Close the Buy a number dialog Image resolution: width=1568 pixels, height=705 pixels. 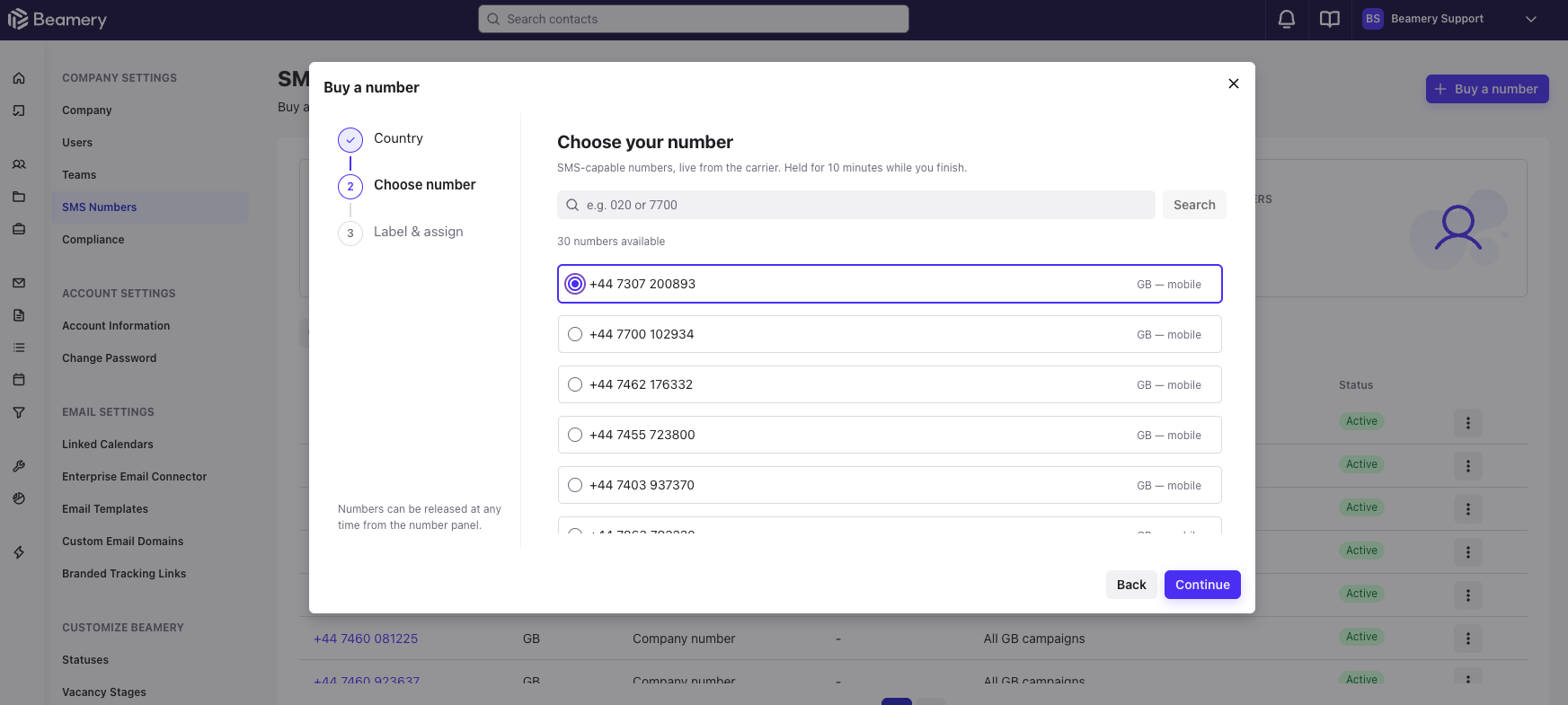point(1234,84)
